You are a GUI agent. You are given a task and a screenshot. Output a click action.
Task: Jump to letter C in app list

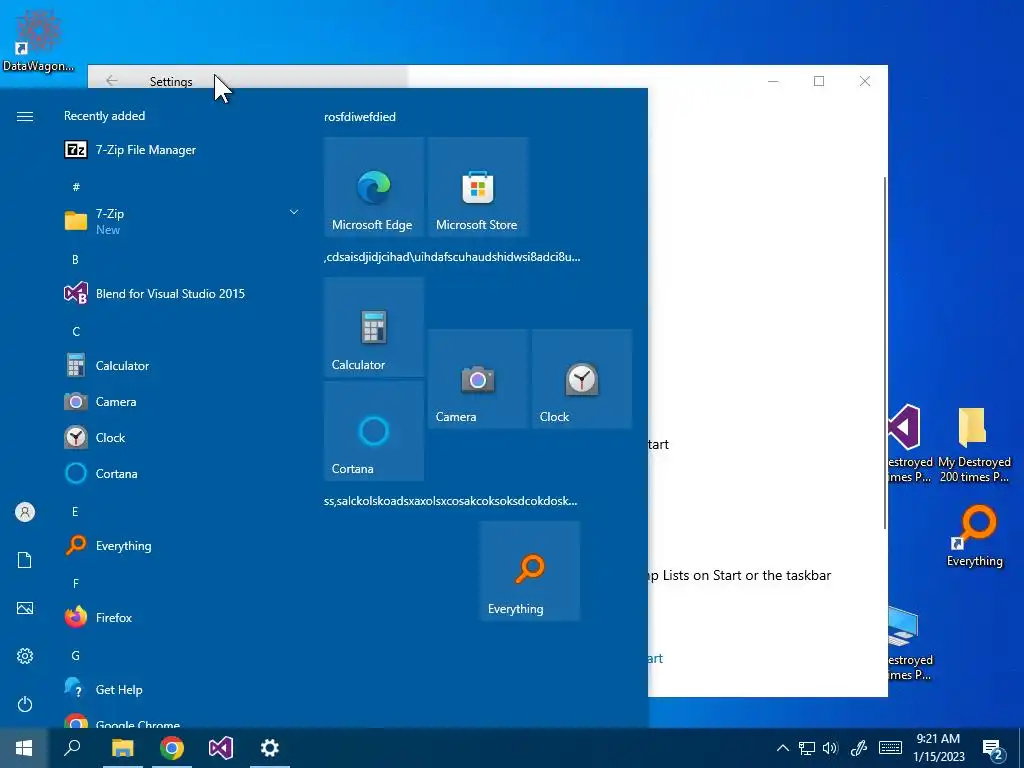tap(76, 332)
